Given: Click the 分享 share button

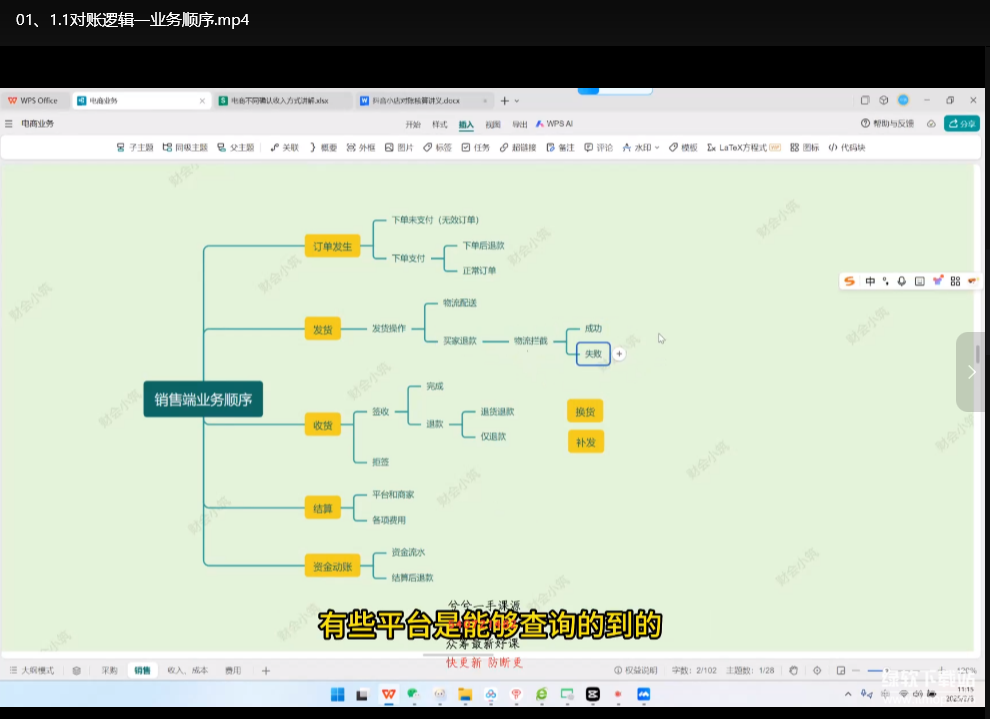Looking at the screenshot, I should pyautogui.click(x=962, y=124).
